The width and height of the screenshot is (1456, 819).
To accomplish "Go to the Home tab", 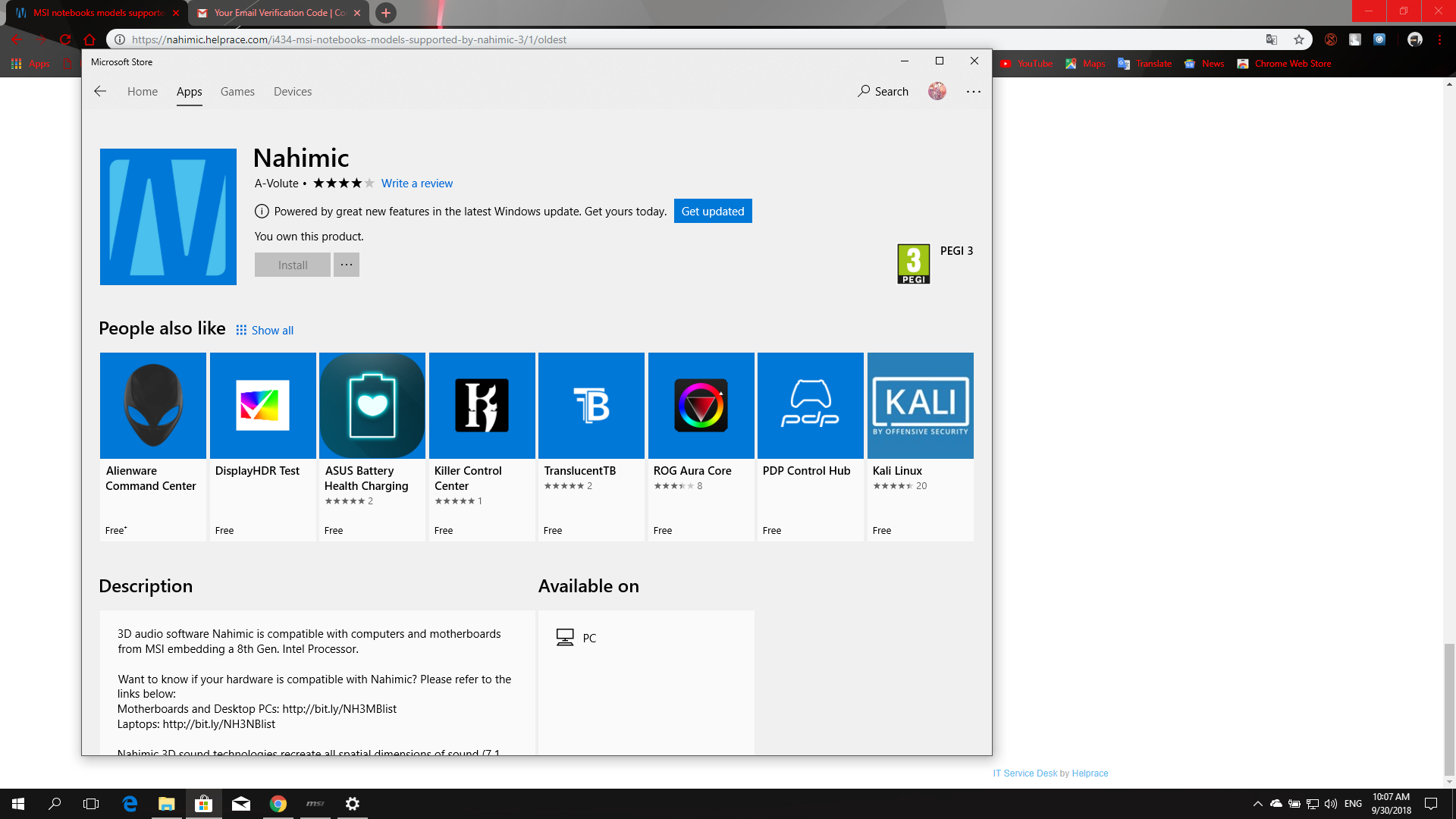I will (143, 91).
